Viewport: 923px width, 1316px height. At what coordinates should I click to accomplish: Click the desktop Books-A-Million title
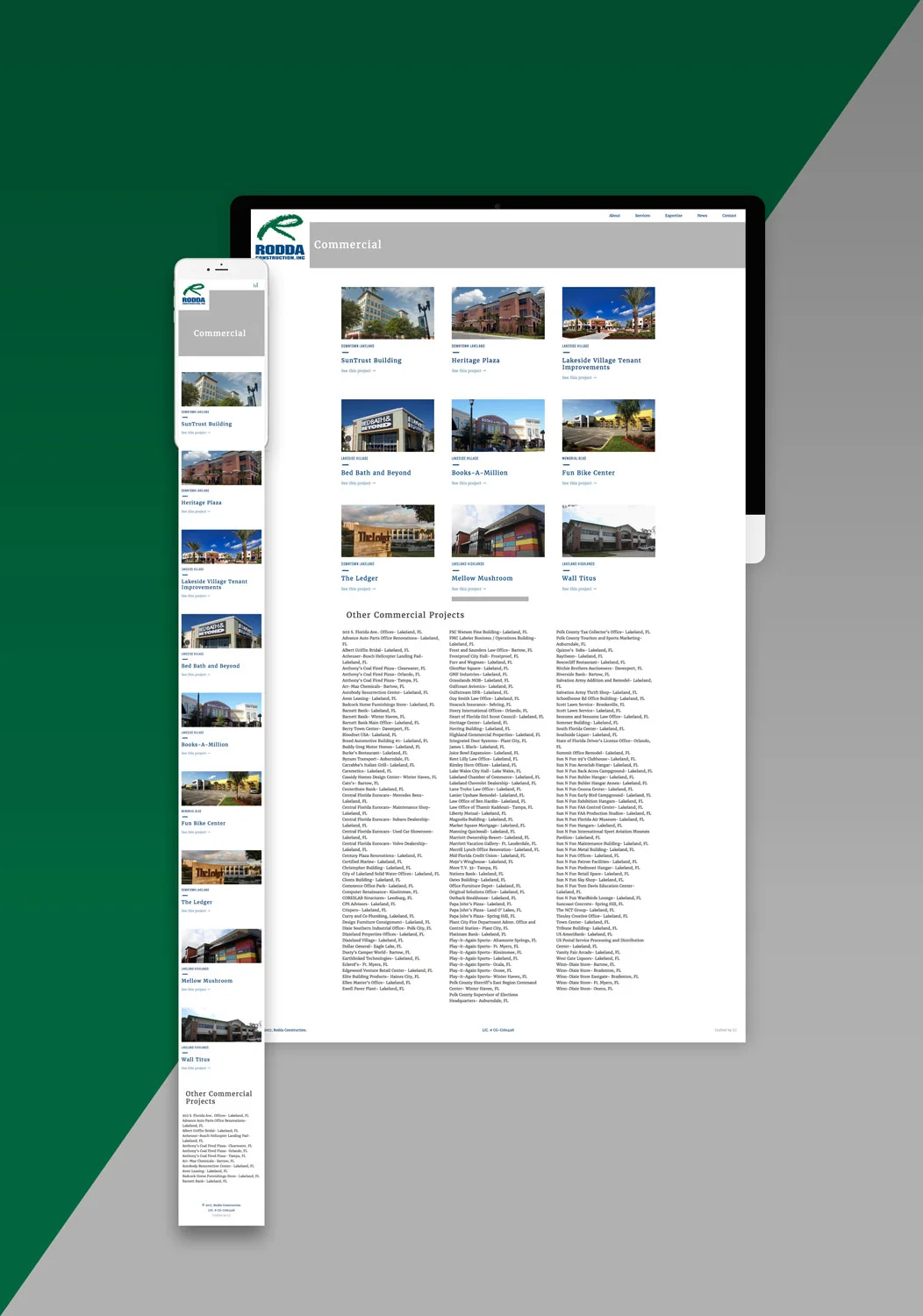click(480, 473)
